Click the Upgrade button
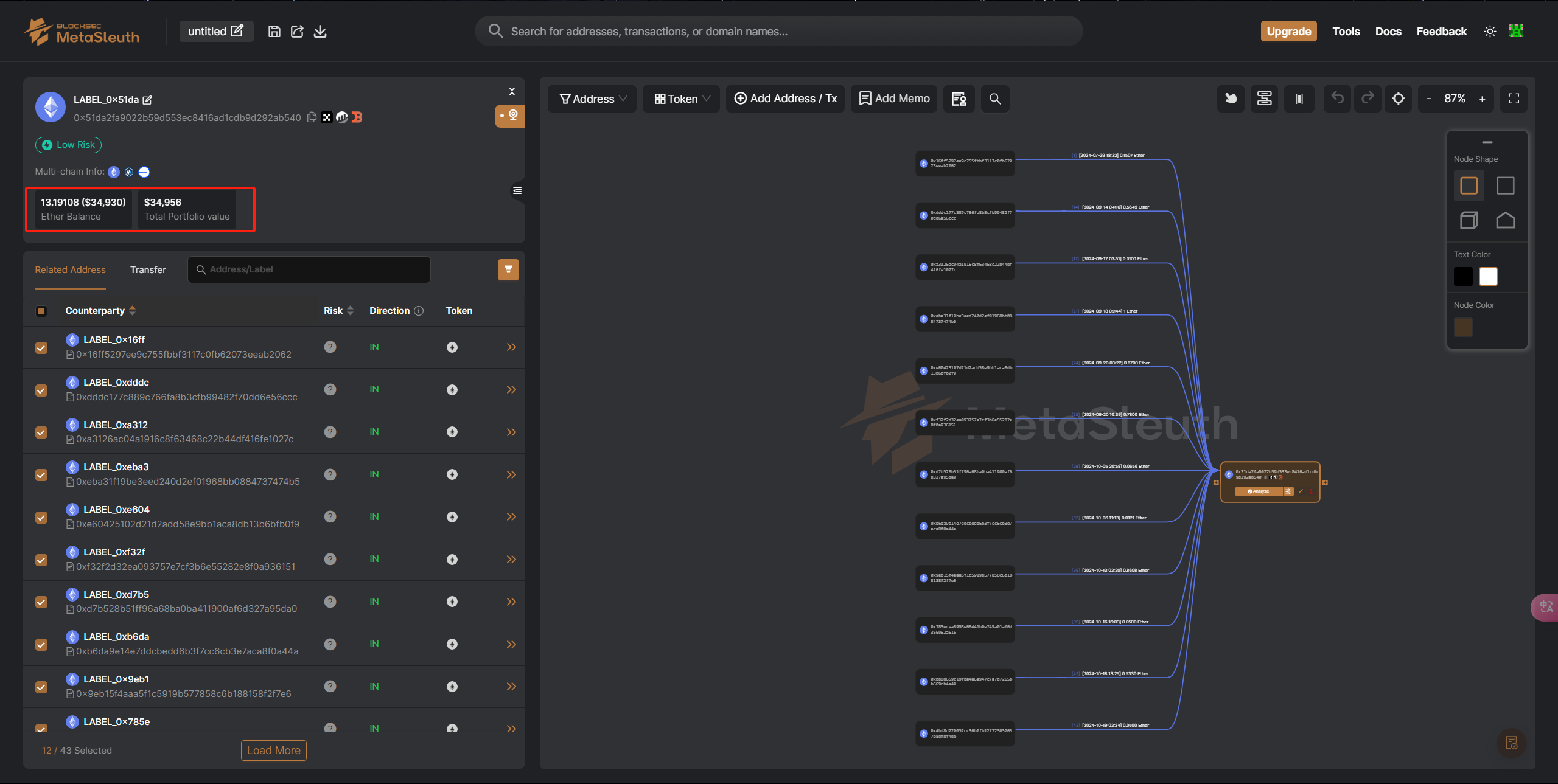Image resolution: width=1558 pixels, height=784 pixels. 1288,32
